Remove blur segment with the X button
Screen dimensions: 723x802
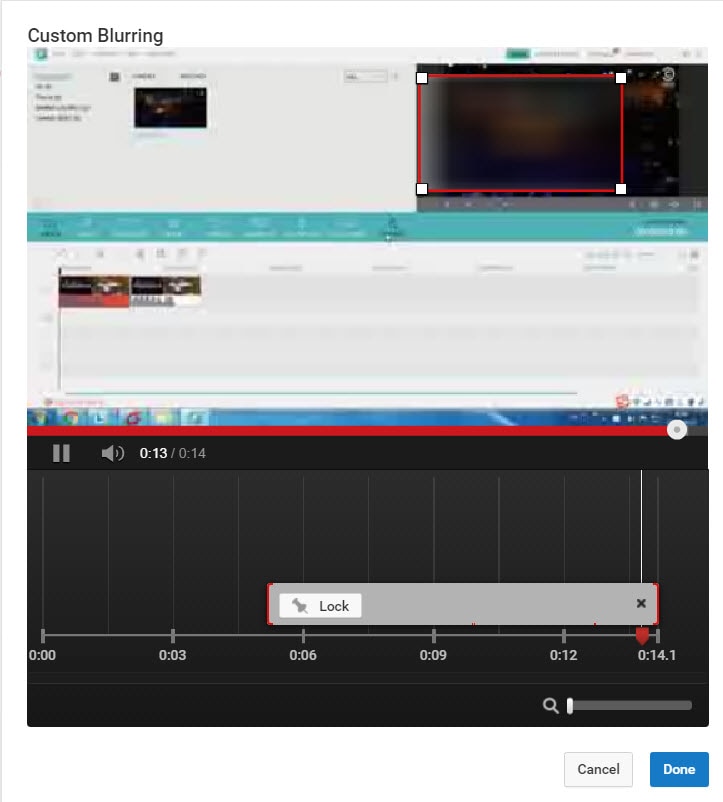pyautogui.click(x=641, y=604)
